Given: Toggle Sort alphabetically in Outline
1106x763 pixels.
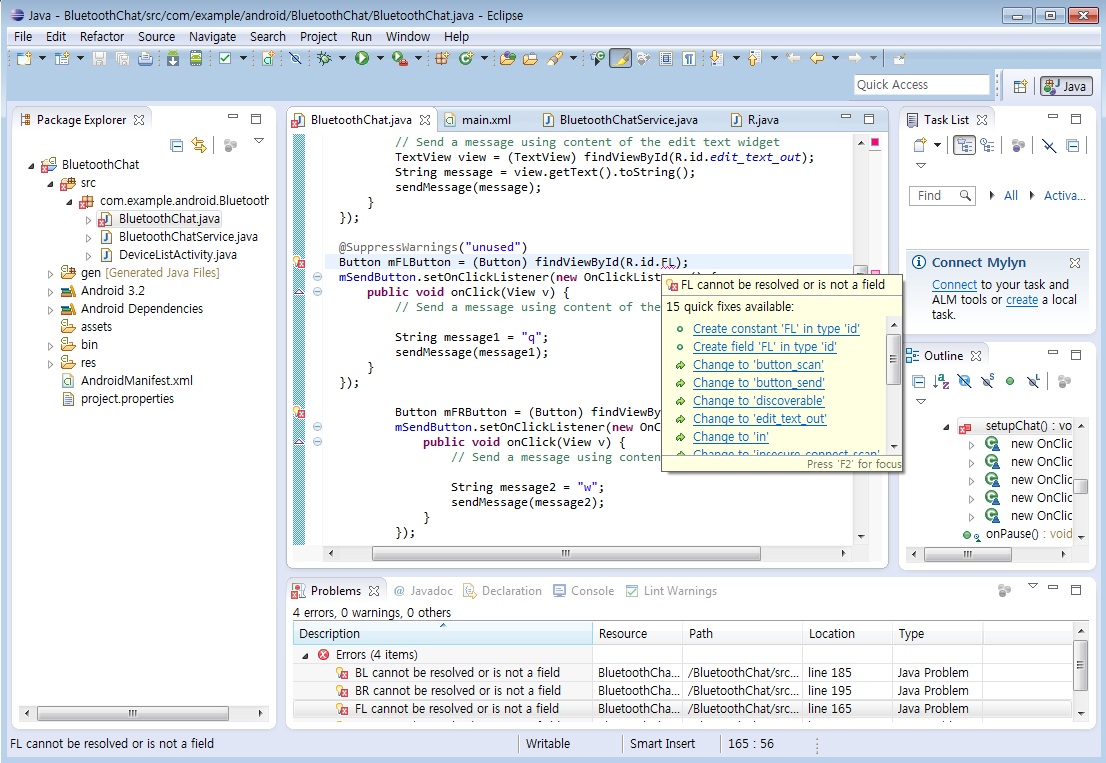Looking at the screenshot, I should pos(941,382).
